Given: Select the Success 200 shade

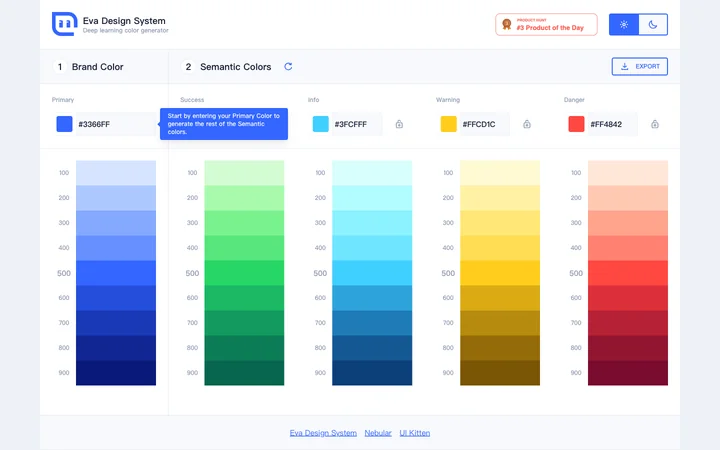Looking at the screenshot, I should click(x=244, y=198).
